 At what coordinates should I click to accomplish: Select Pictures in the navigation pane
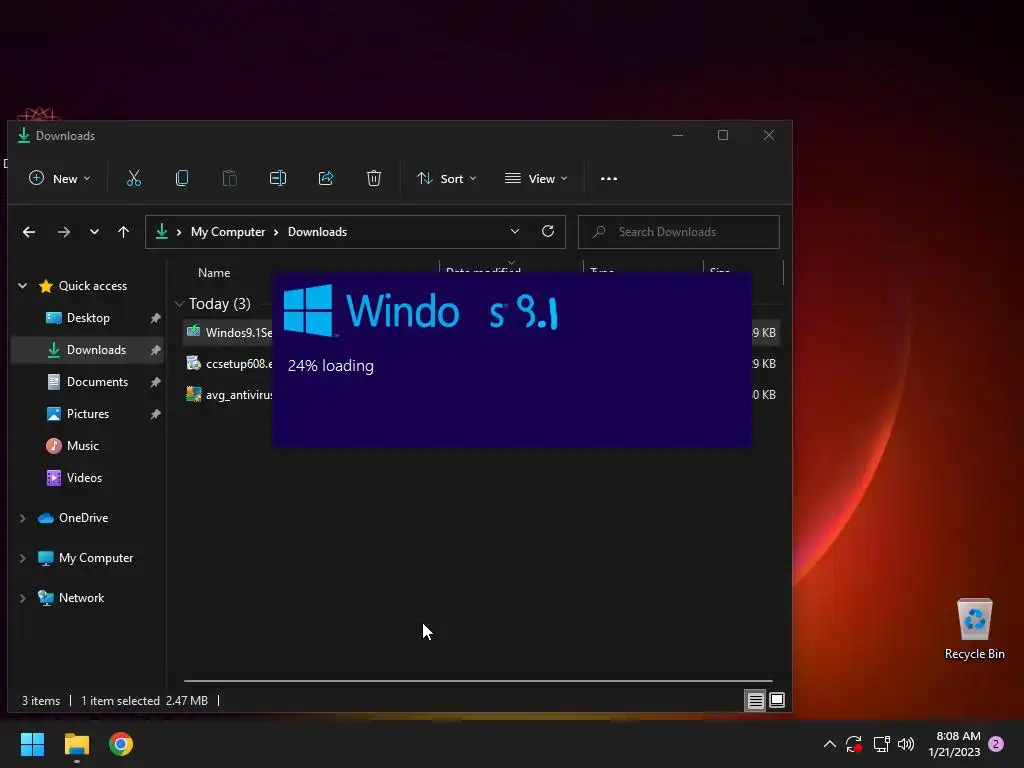pyautogui.click(x=88, y=414)
